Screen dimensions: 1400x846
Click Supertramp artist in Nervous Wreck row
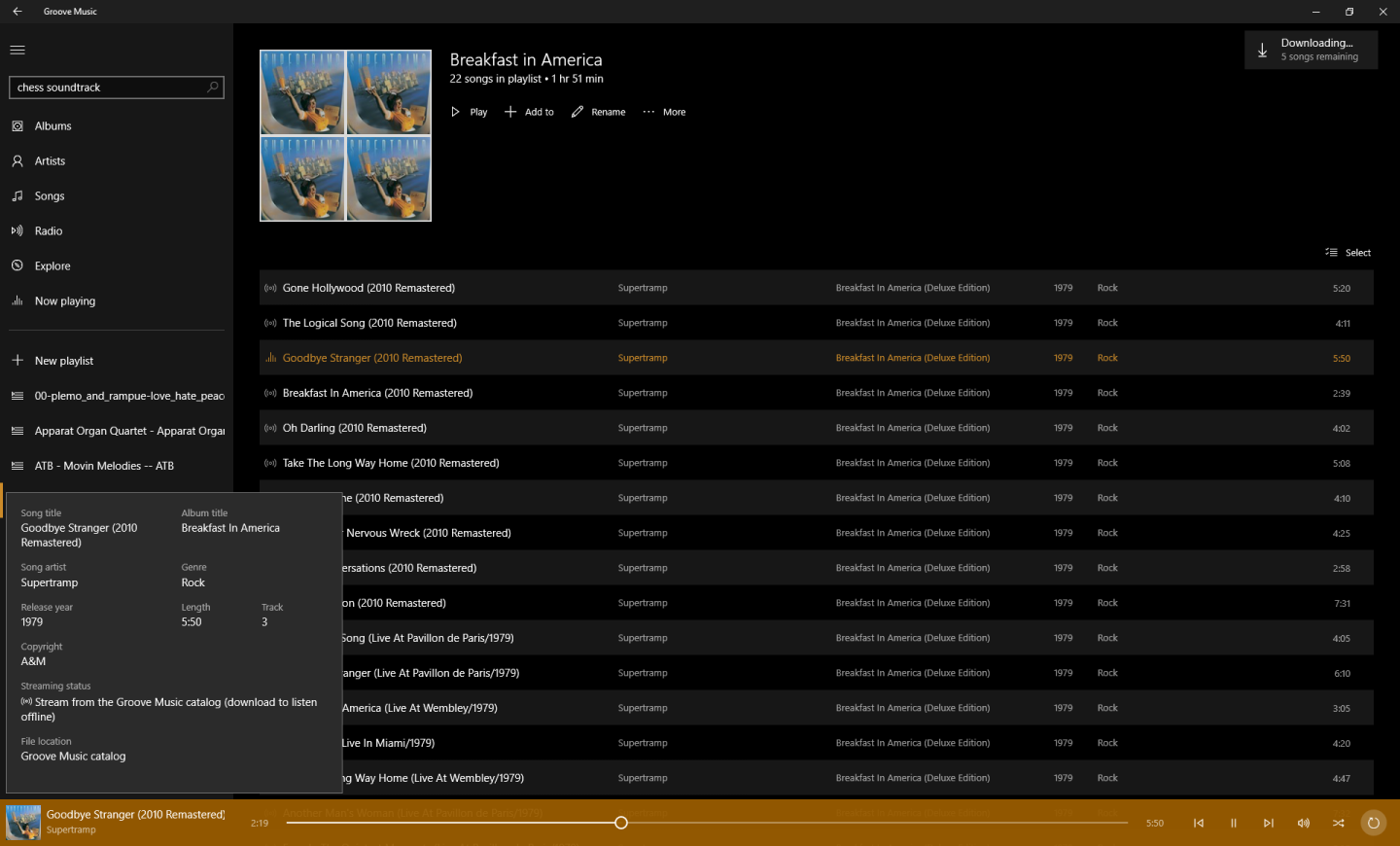643,533
